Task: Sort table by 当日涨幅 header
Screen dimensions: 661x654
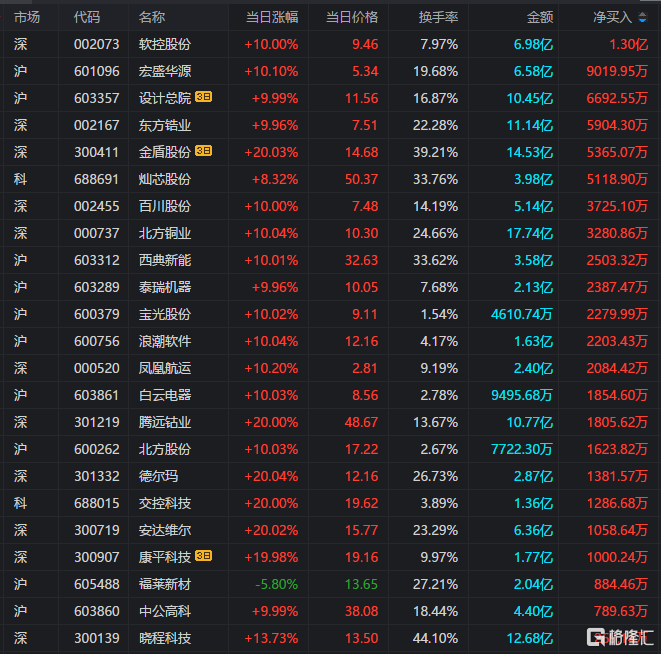Action: (272, 17)
